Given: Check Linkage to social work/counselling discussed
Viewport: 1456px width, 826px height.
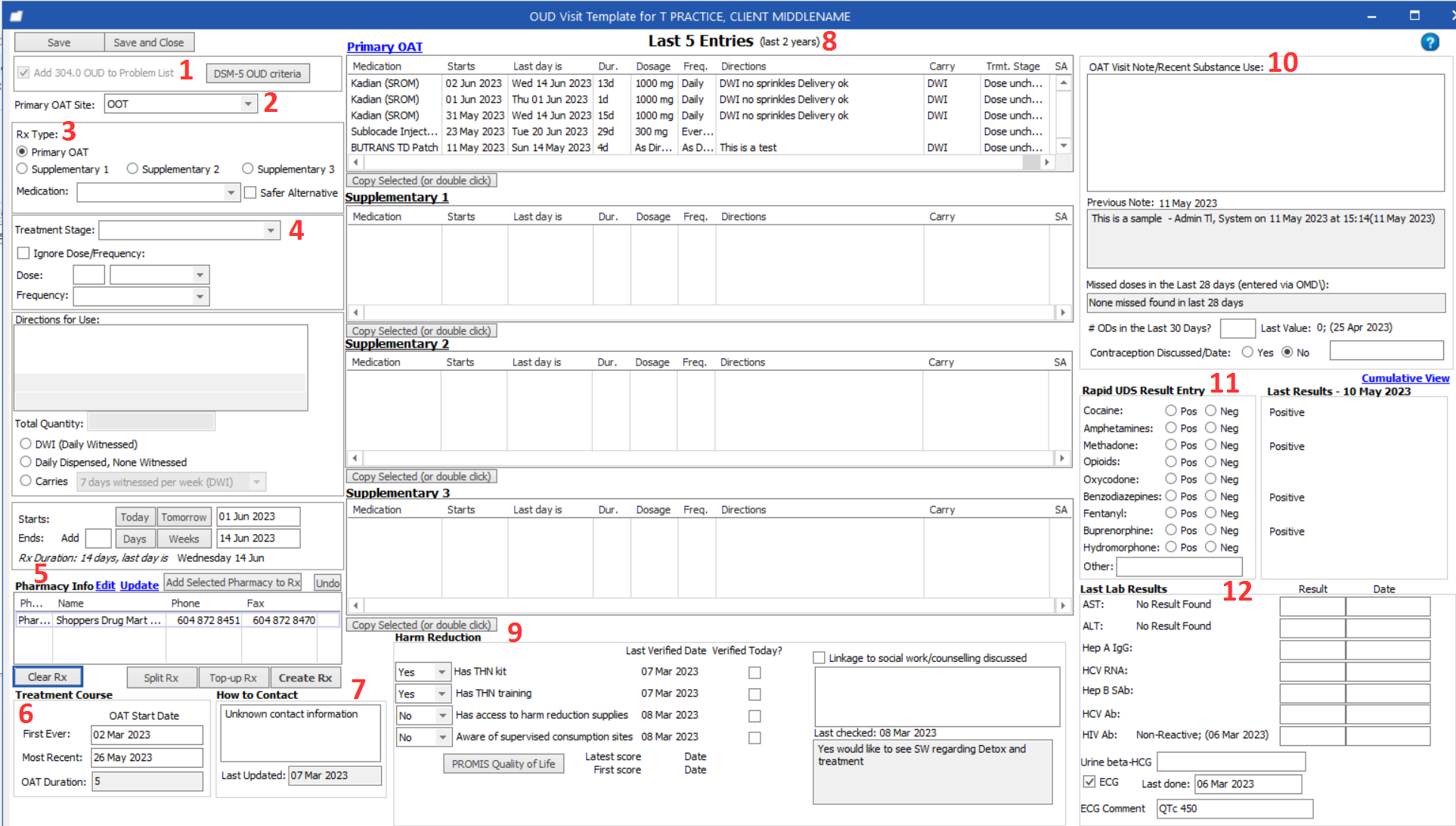Looking at the screenshot, I should [x=819, y=657].
